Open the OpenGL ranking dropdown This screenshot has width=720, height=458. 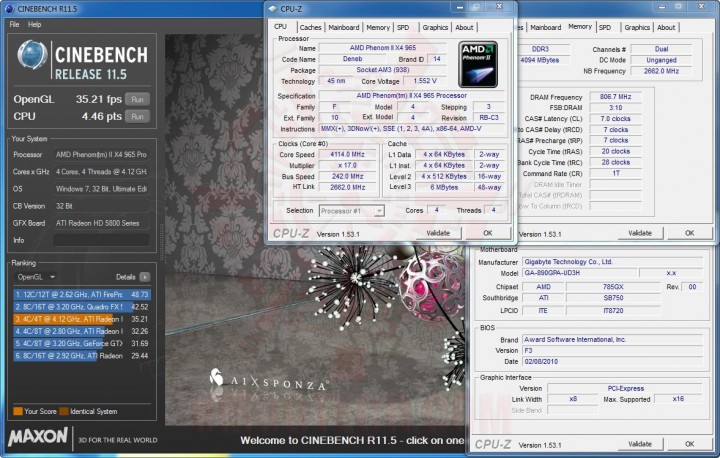click(36, 277)
